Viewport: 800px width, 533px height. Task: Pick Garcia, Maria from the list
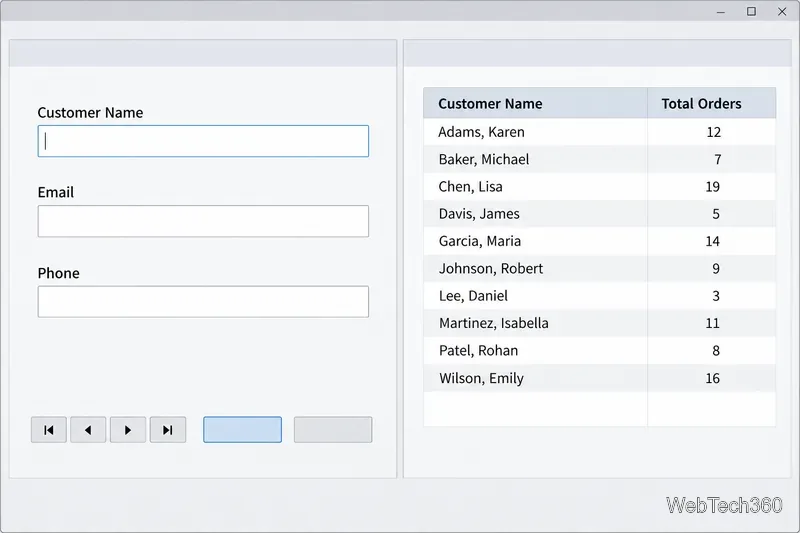599,241
